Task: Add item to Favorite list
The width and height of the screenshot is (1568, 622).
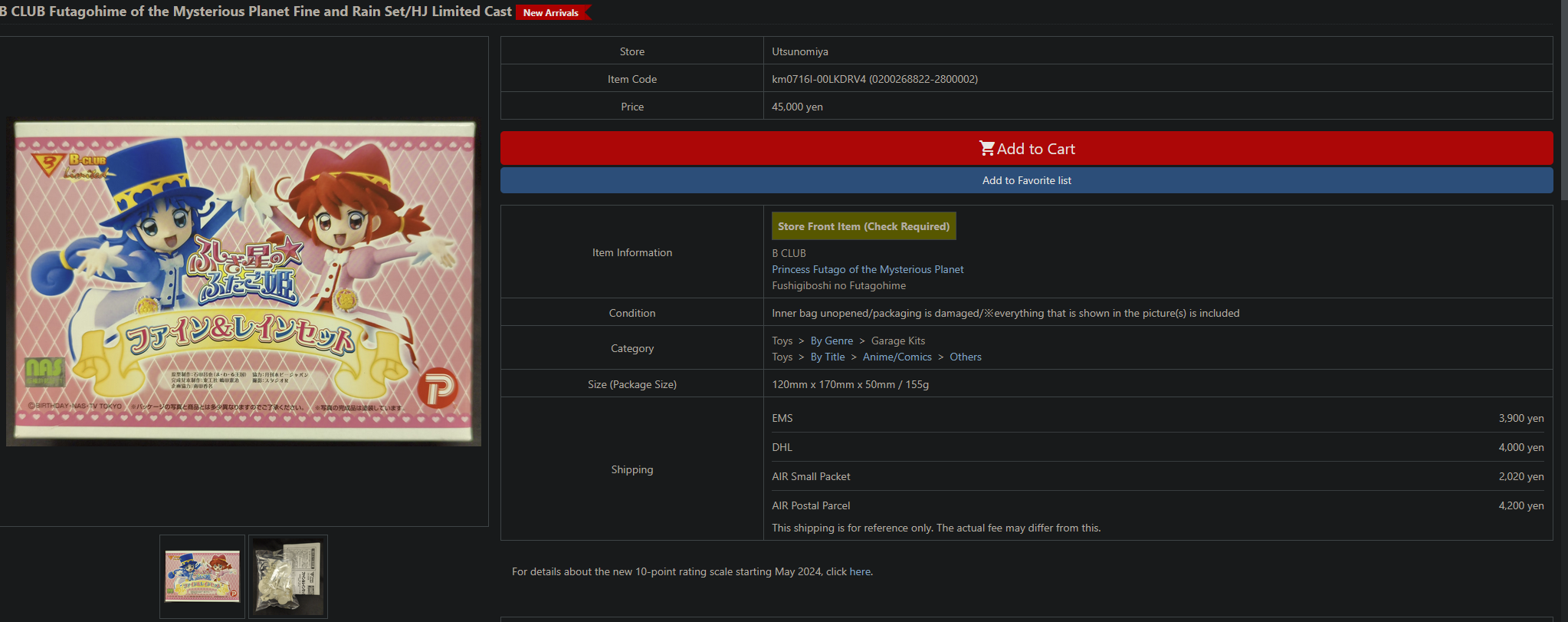Action: pyautogui.click(x=1026, y=180)
